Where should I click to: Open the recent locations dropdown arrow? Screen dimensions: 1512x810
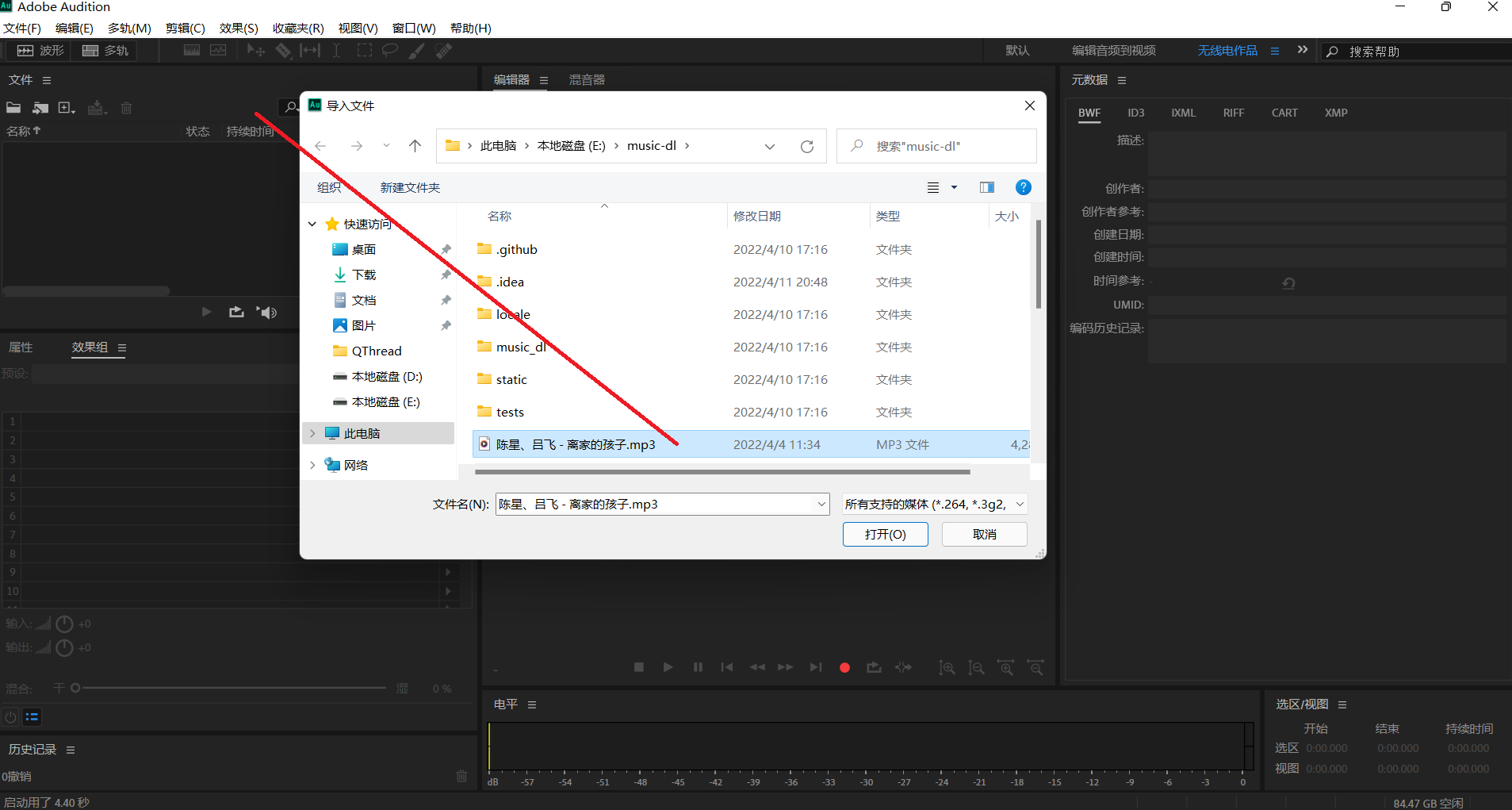pyautogui.click(x=386, y=146)
